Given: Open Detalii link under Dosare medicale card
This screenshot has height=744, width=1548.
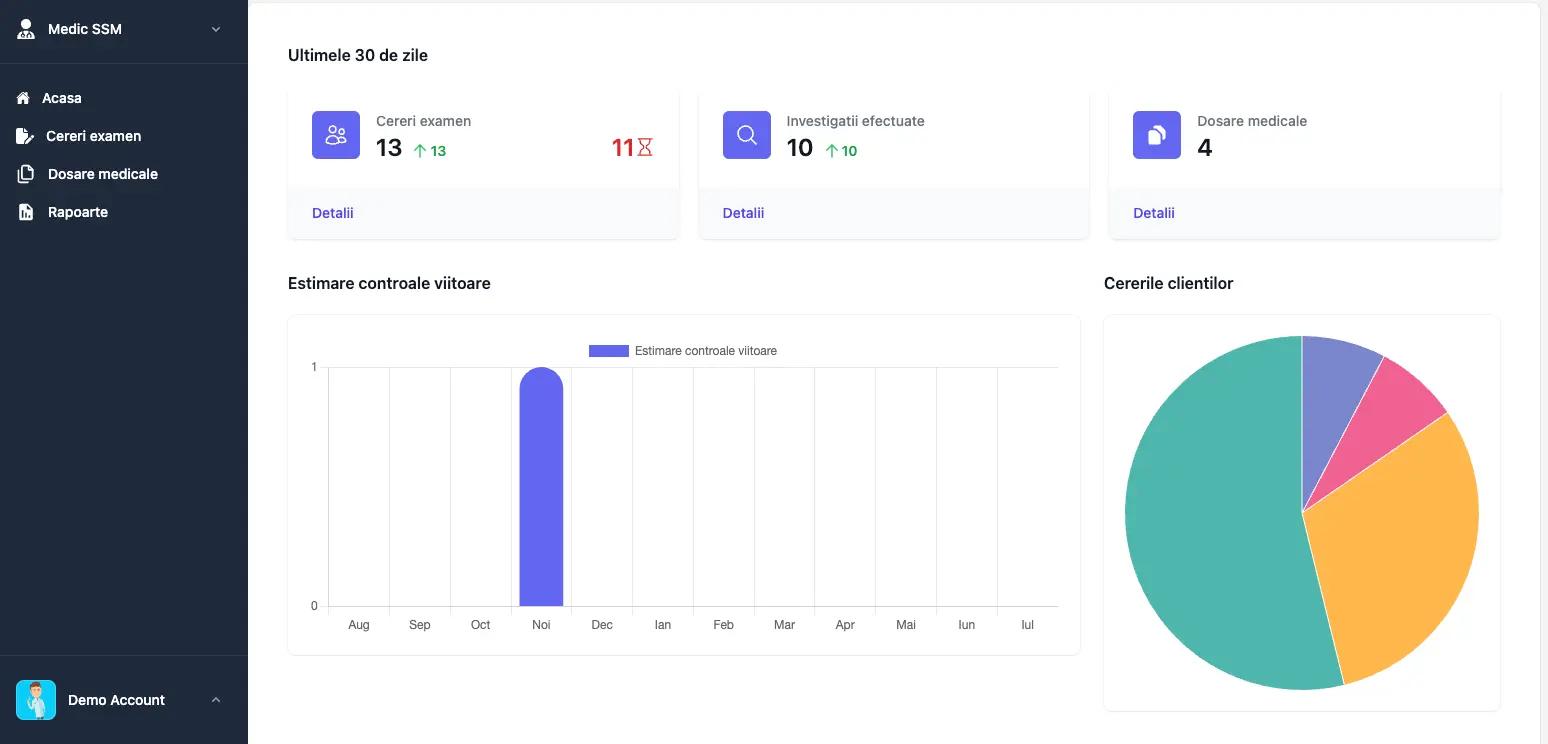Looking at the screenshot, I should (x=1154, y=213).
